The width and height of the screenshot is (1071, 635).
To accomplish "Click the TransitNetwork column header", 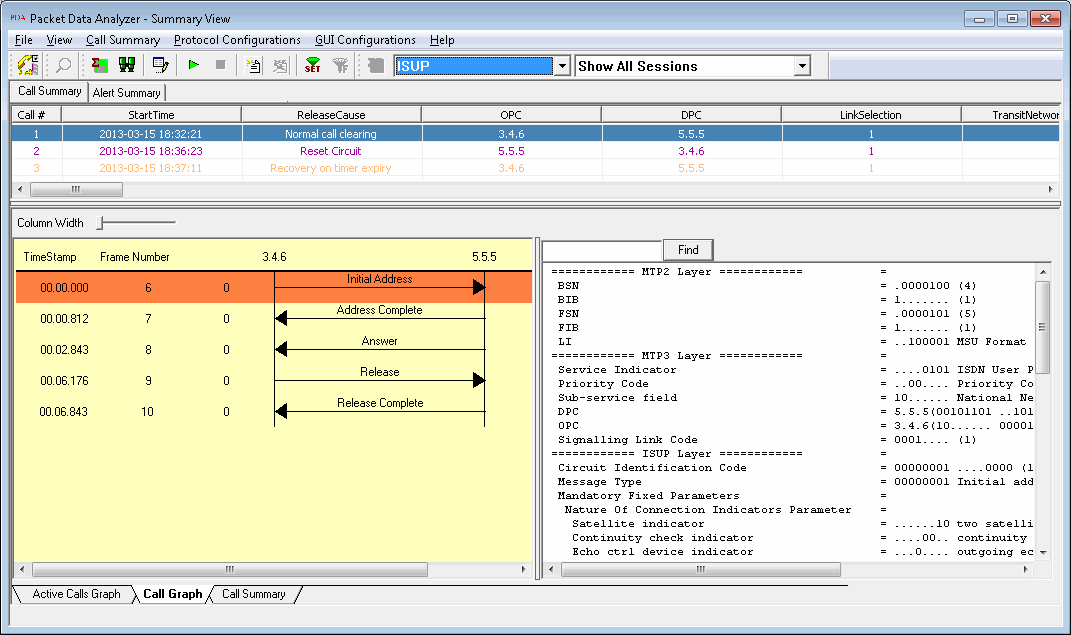I will coord(1011,115).
